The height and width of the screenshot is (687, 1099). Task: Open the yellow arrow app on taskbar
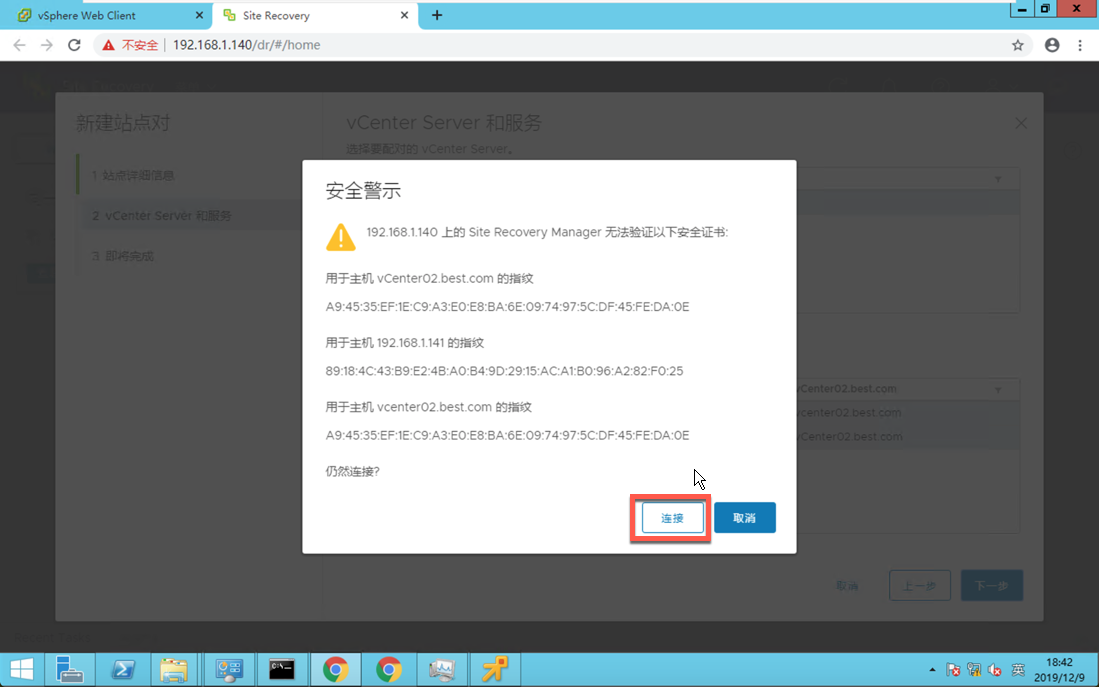coord(495,669)
